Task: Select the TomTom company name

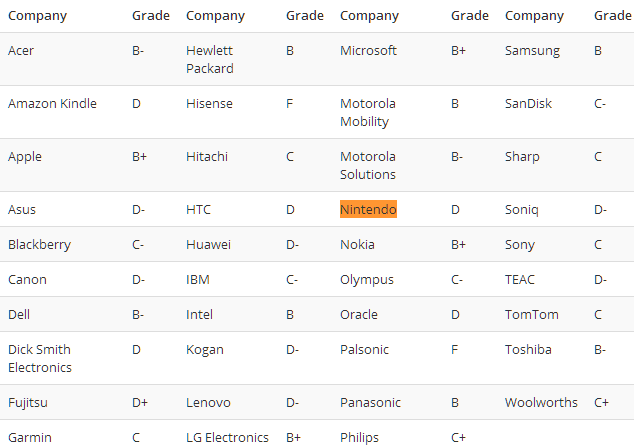Action: 531,315
